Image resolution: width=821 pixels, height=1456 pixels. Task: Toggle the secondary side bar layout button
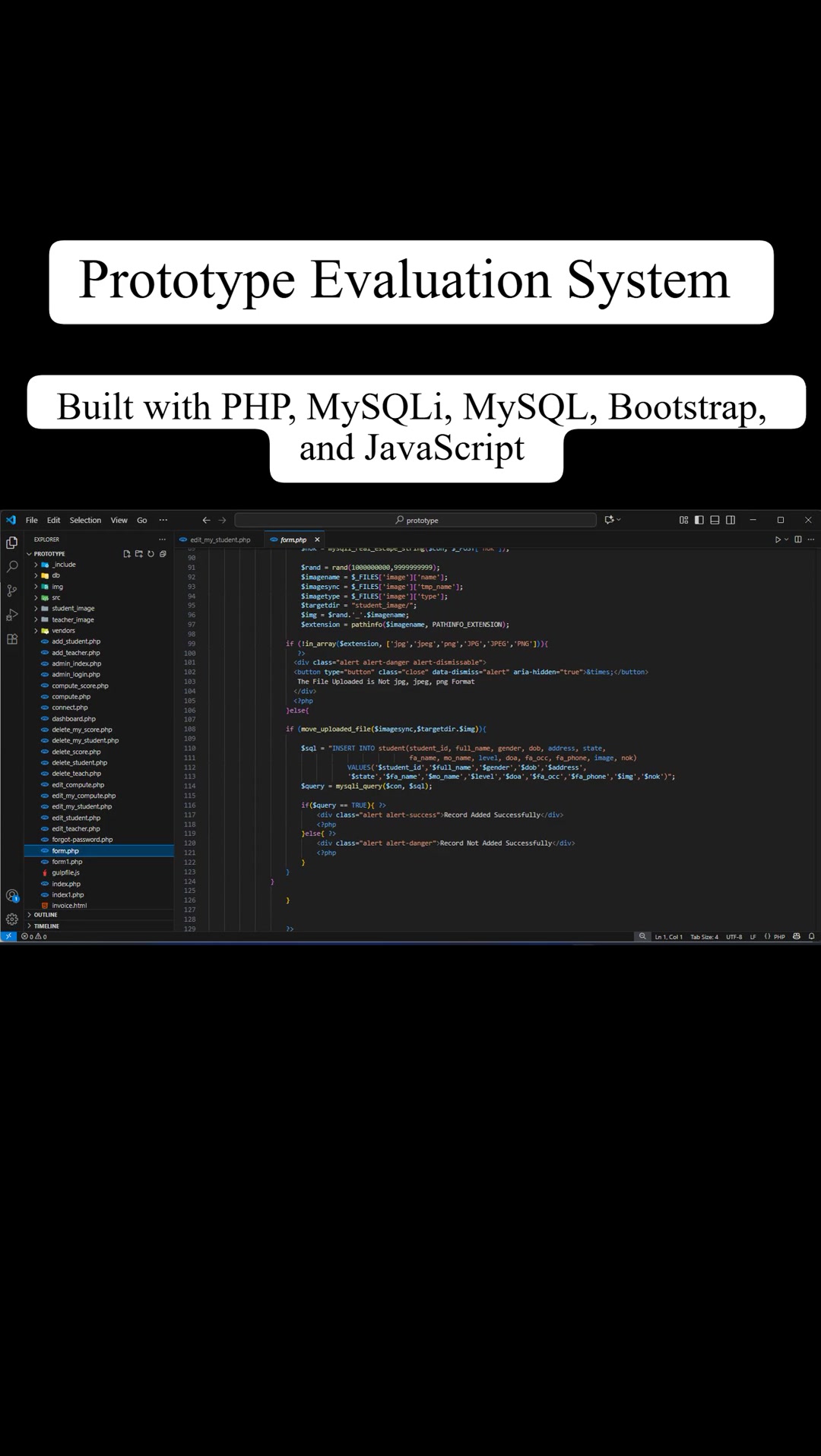coord(731,520)
